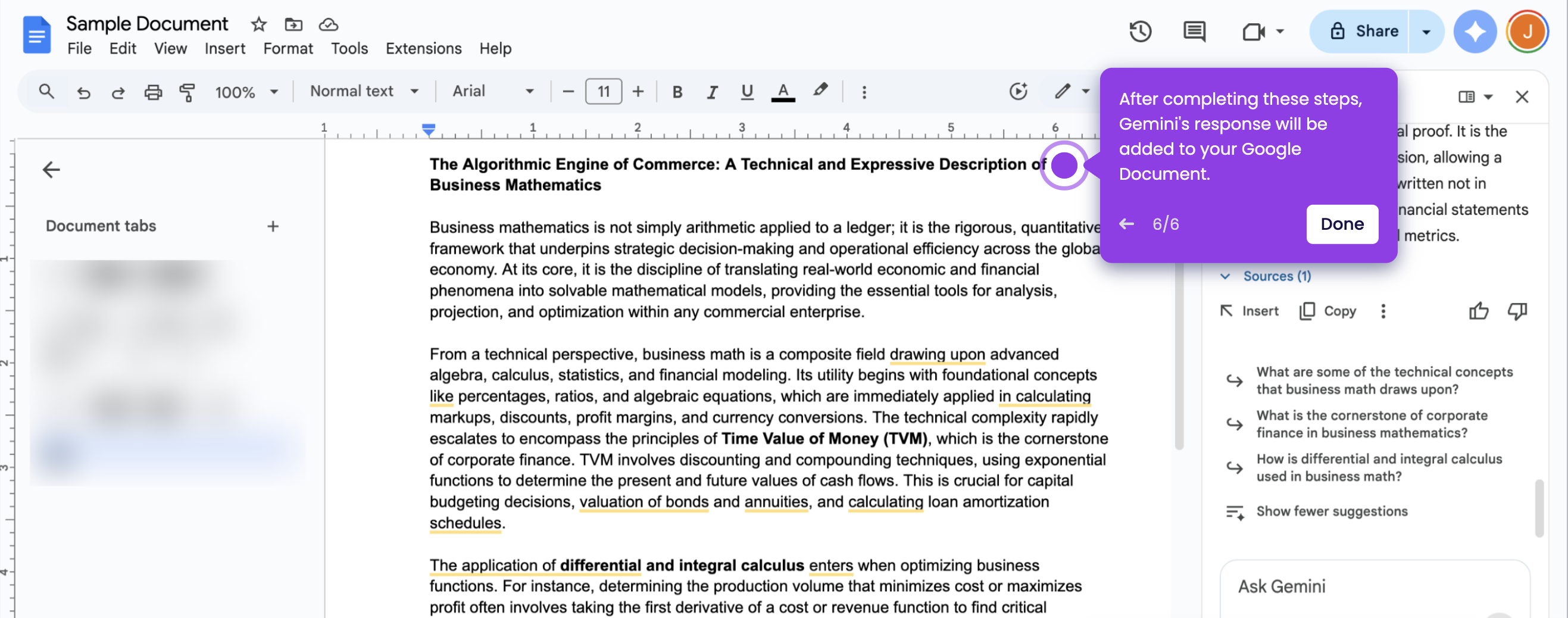Insert Gemini response into document
1568x618 pixels.
[1249, 311]
